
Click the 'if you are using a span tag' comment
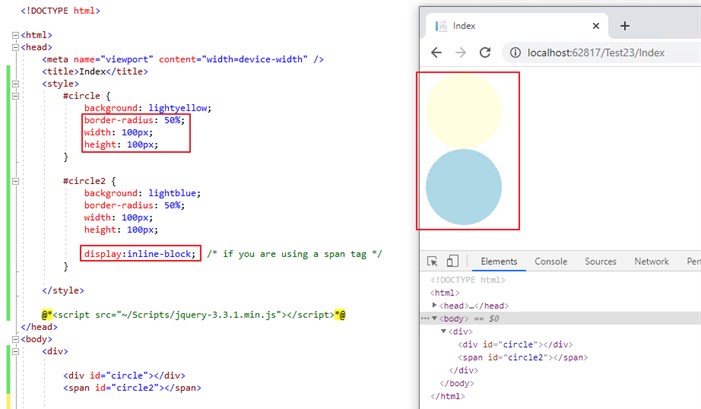pos(295,254)
